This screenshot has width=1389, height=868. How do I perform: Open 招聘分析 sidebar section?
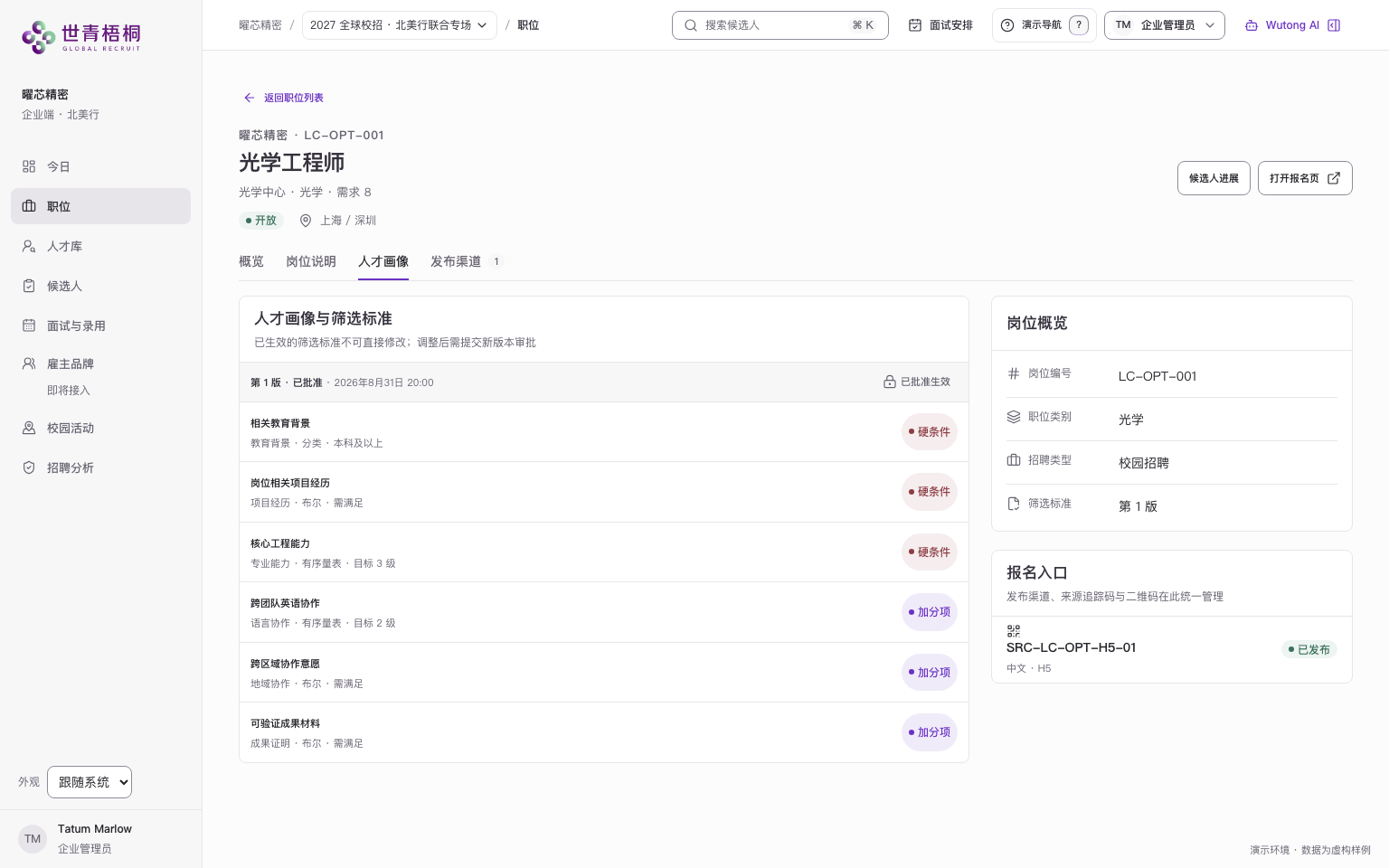tap(100, 467)
